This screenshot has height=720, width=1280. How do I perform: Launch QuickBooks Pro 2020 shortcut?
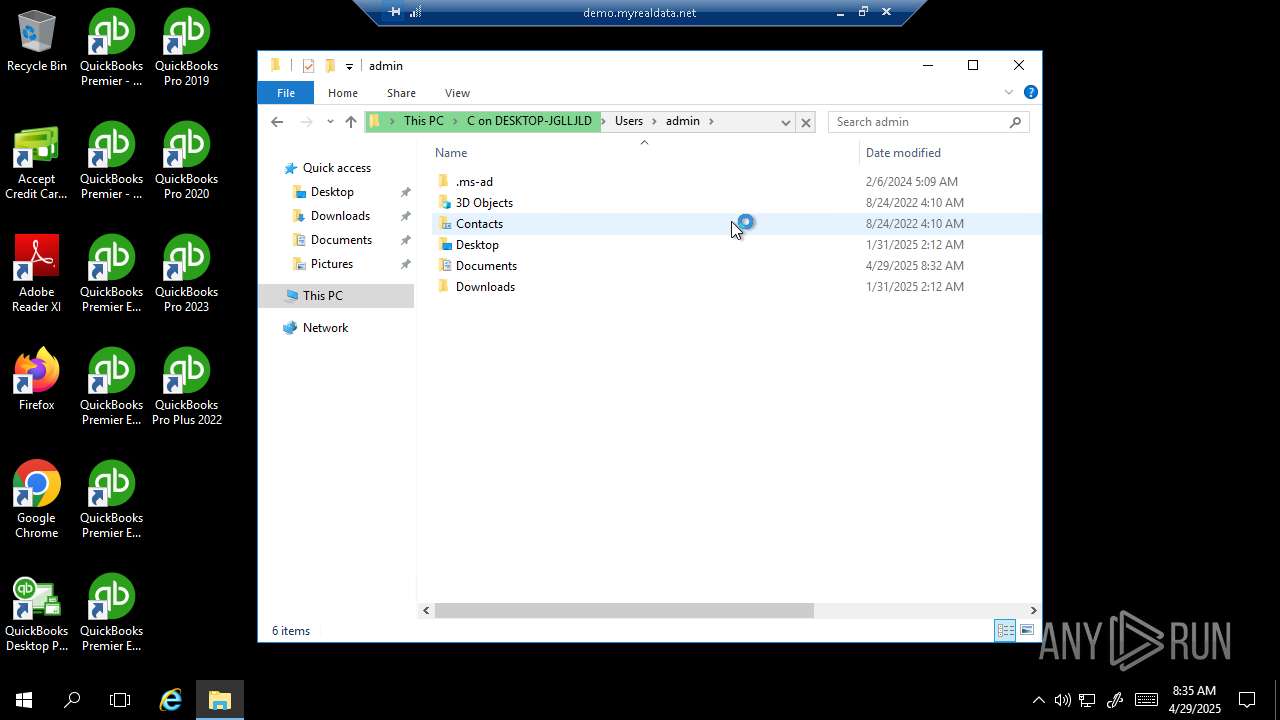coord(186,162)
